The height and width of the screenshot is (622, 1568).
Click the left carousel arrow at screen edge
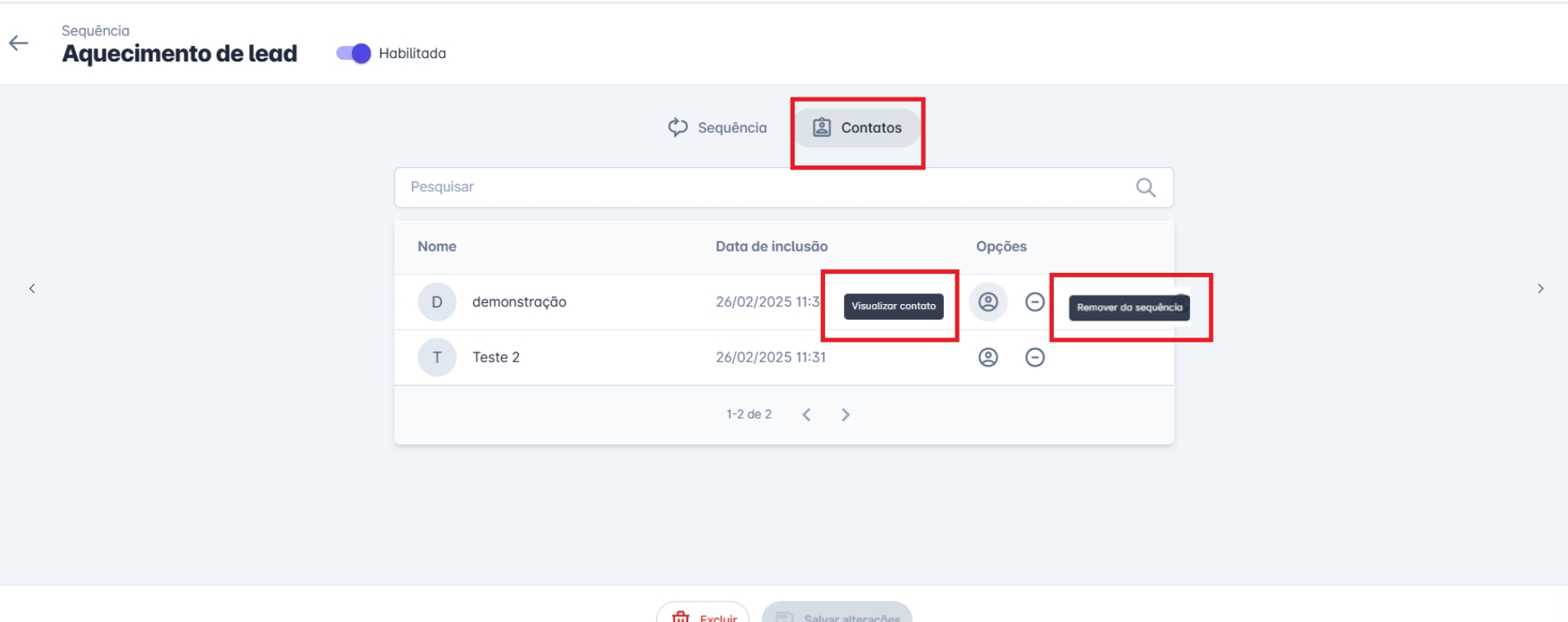click(x=32, y=288)
